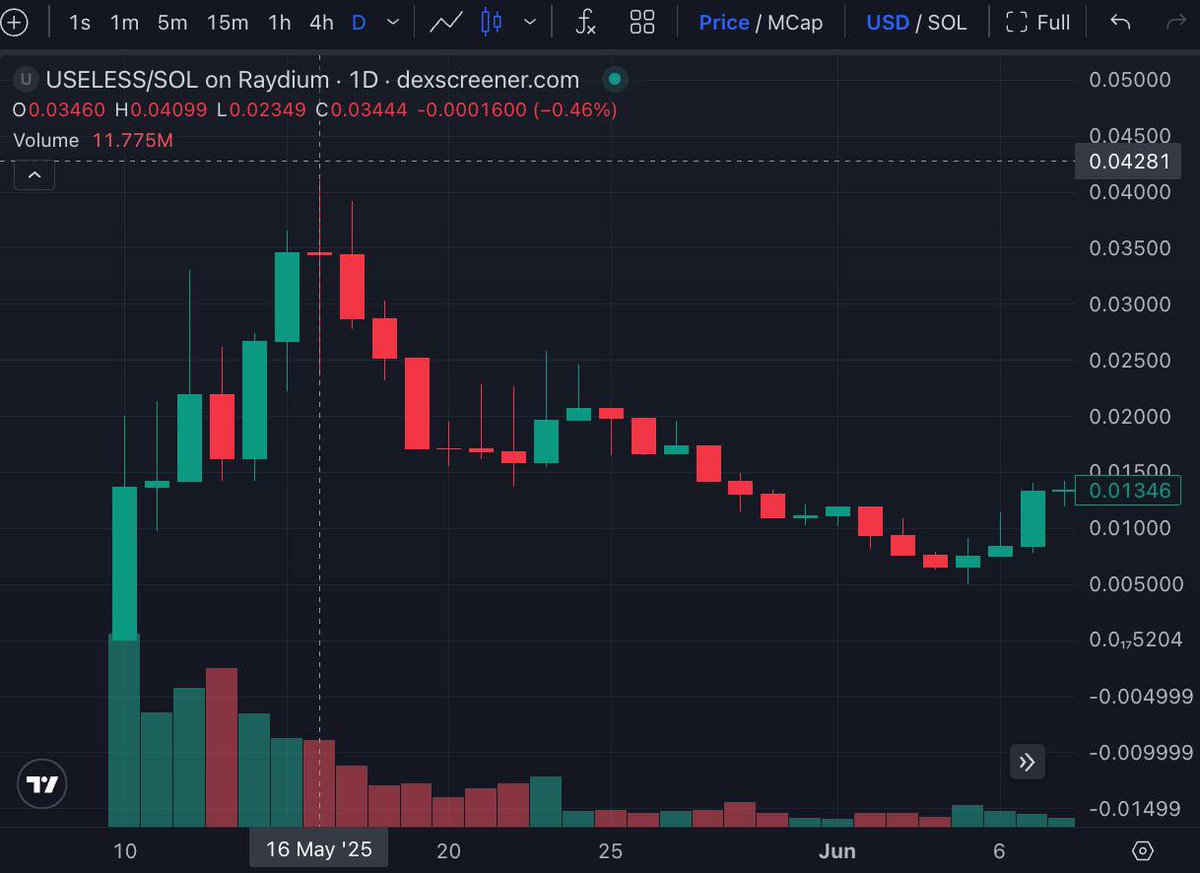Image resolution: width=1200 pixels, height=873 pixels.
Task: Click the U token badge icon
Action: click(x=27, y=80)
